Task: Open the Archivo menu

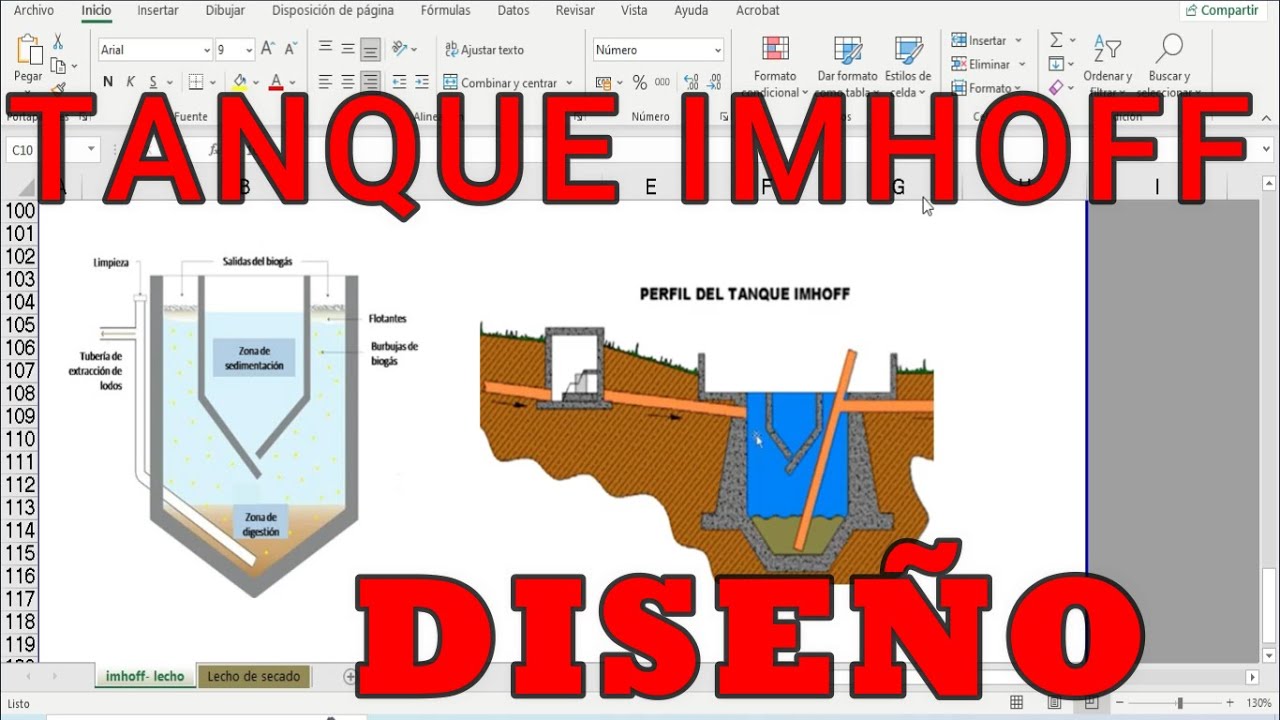Action: [34, 10]
